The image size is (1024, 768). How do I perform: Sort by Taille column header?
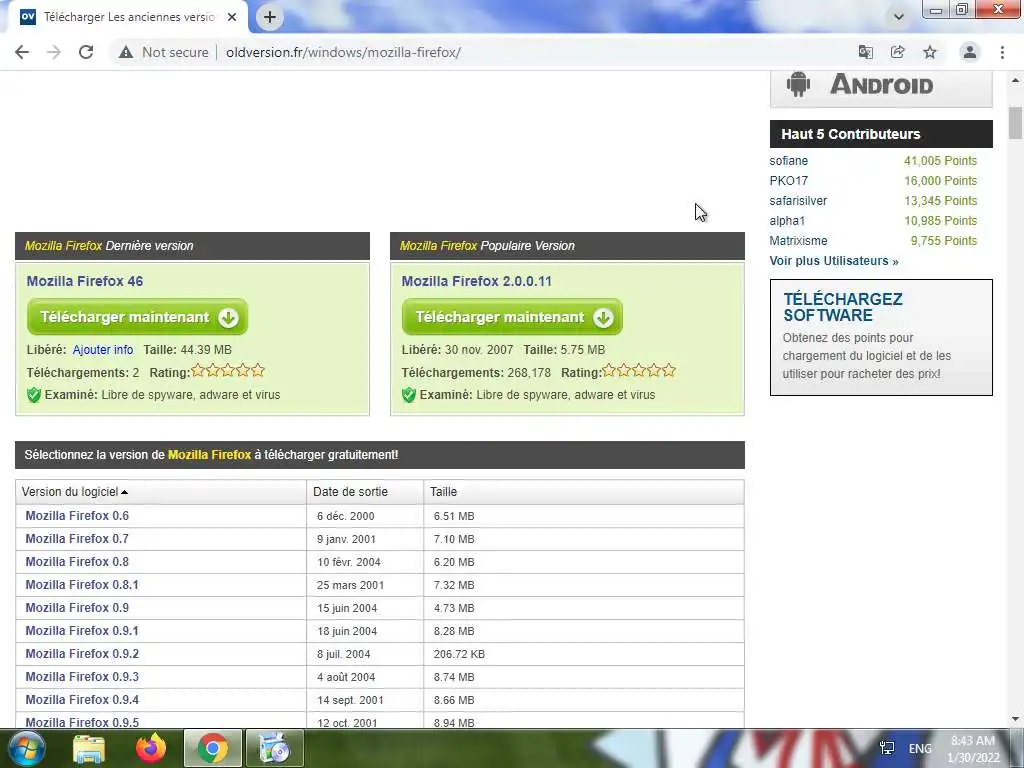[583, 492]
